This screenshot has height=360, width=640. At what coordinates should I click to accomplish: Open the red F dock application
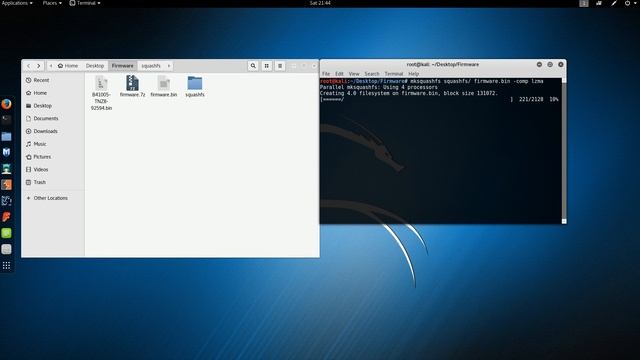(x=6, y=217)
